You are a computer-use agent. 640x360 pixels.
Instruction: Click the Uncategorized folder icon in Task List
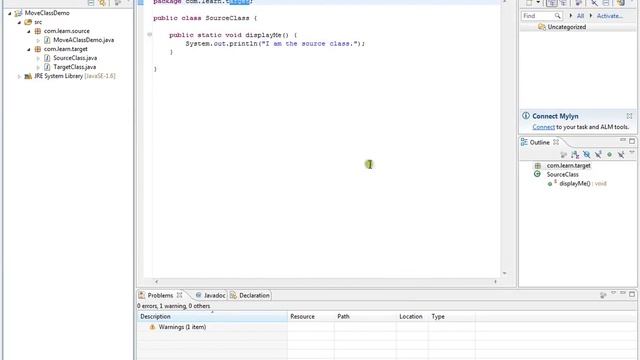click(x=542, y=27)
